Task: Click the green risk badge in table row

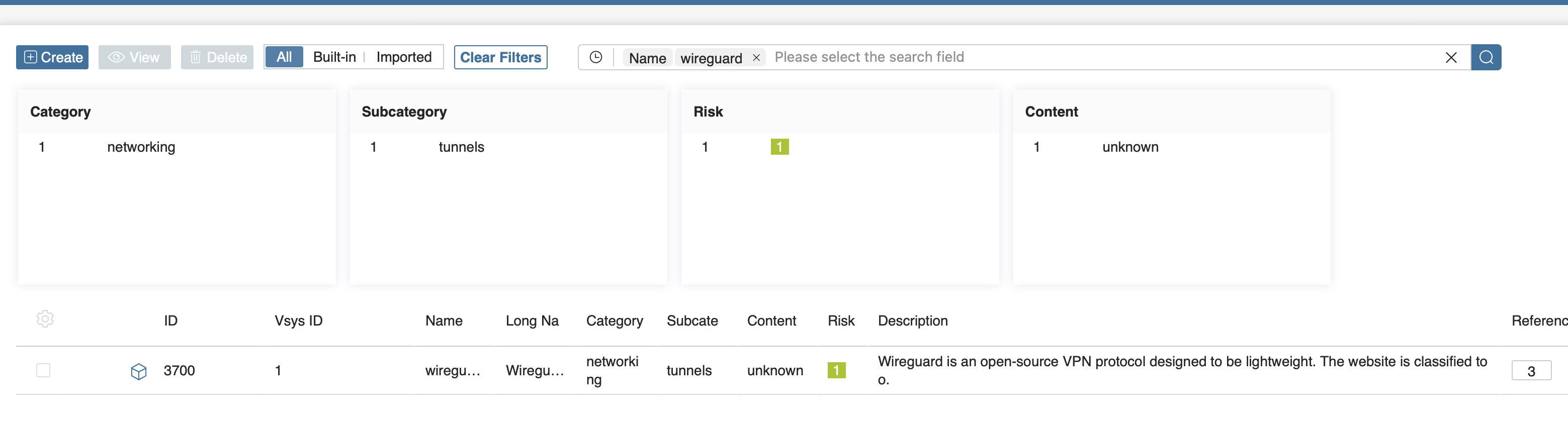Action: click(836, 370)
